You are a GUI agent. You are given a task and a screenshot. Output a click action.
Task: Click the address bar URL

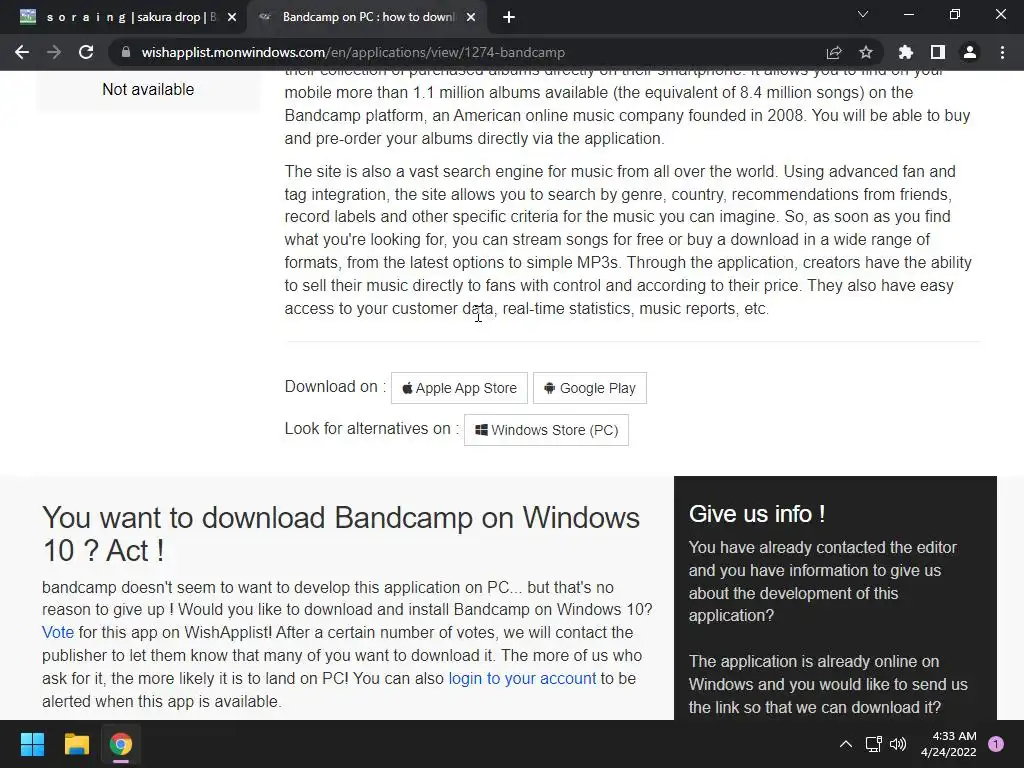click(x=353, y=52)
